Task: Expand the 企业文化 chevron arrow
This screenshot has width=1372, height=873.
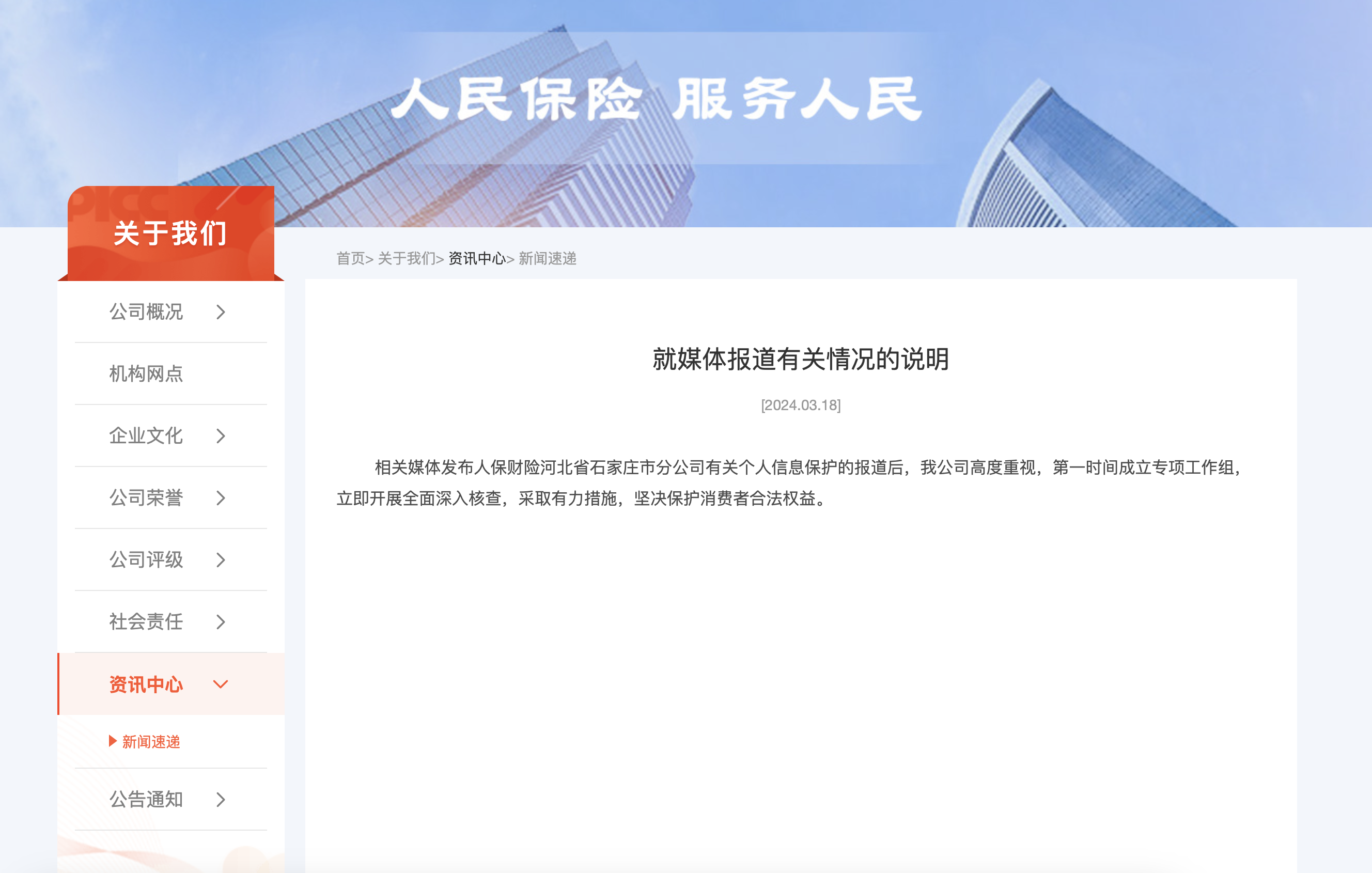Action: (221, 436)
